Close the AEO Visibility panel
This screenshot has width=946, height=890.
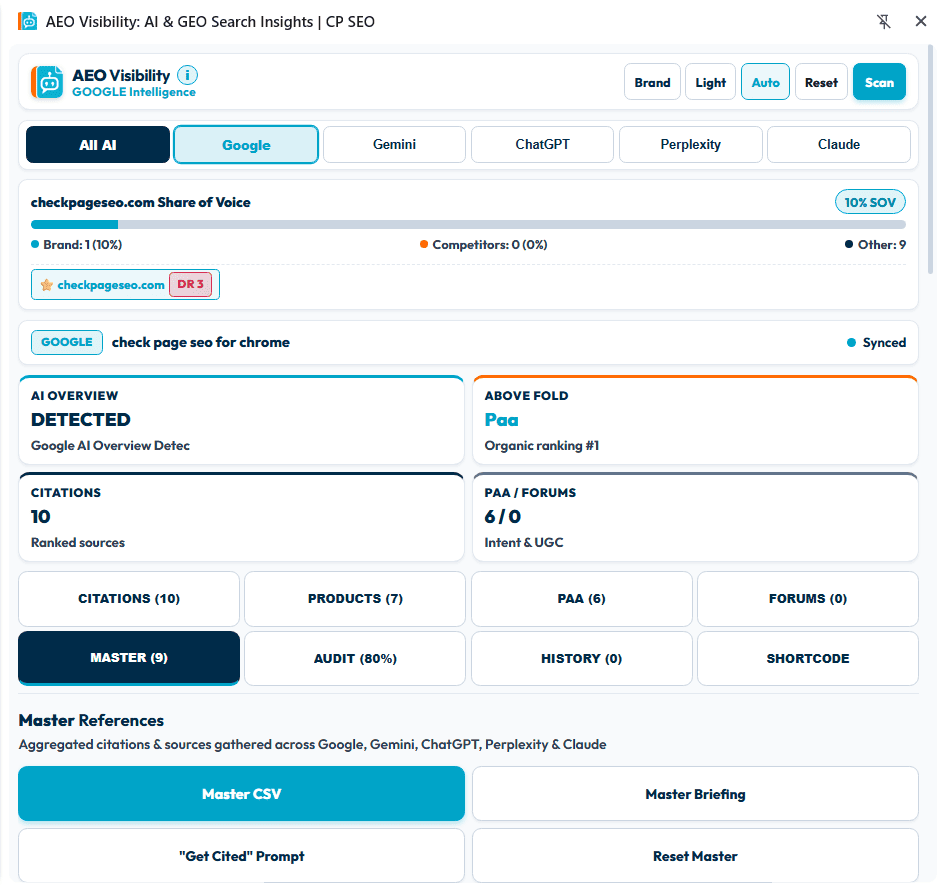[x=921, y=22]
